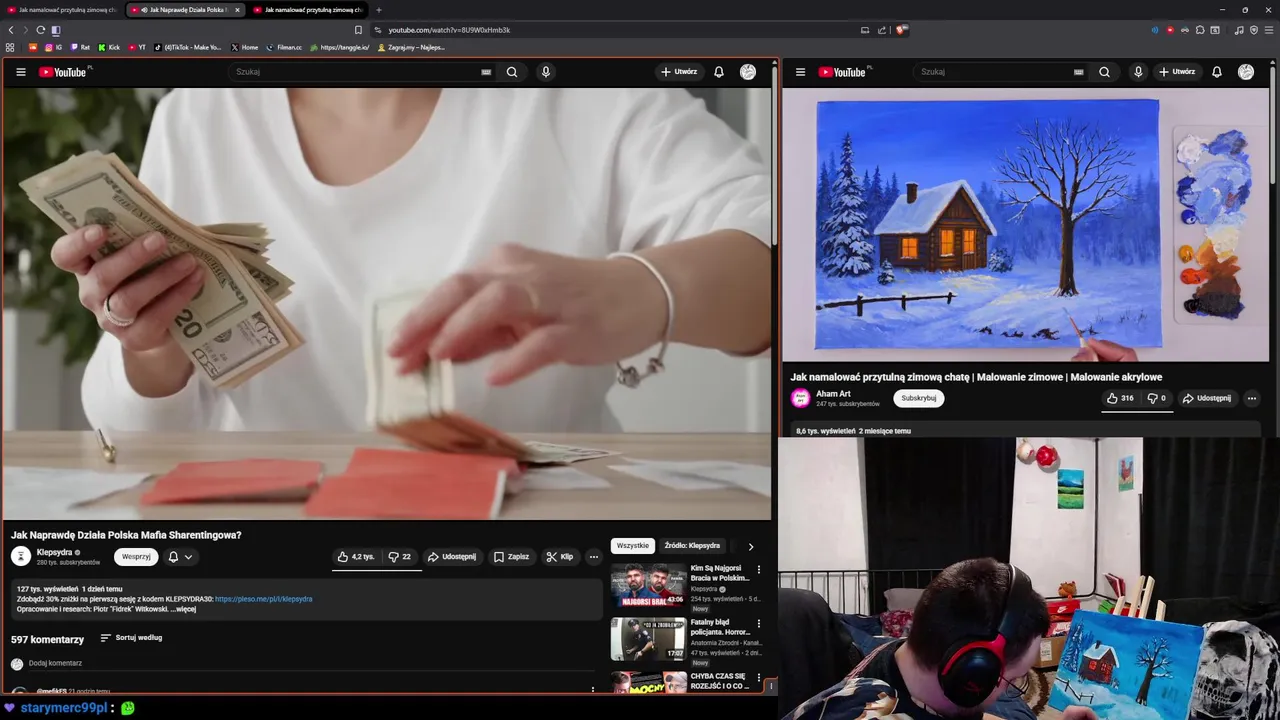
Task: Select the 'Źródło: Klepsydra' filter chip
Action: [692, 546]
